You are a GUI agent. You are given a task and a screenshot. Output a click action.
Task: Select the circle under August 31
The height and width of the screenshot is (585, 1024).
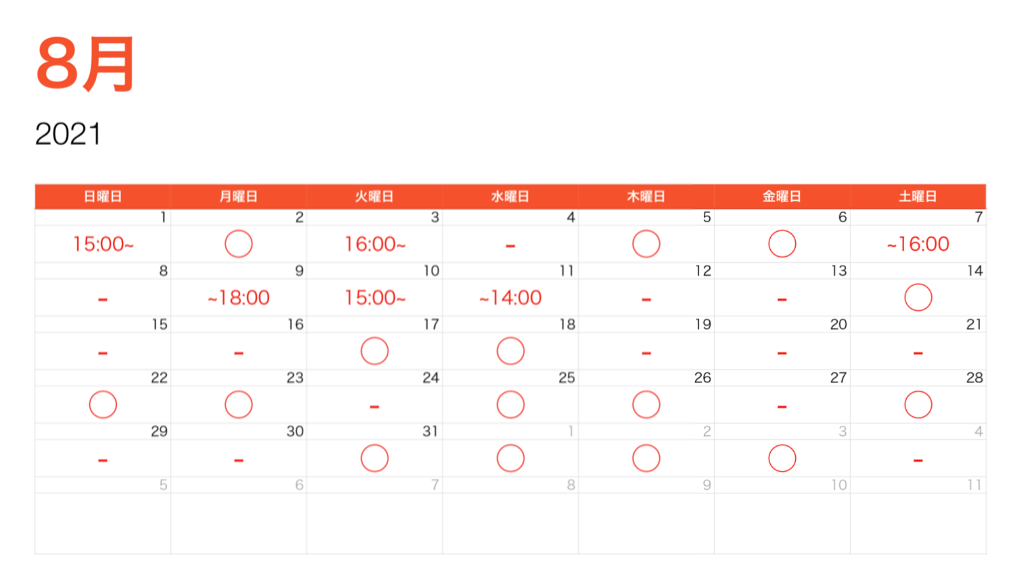coord(374,458)
